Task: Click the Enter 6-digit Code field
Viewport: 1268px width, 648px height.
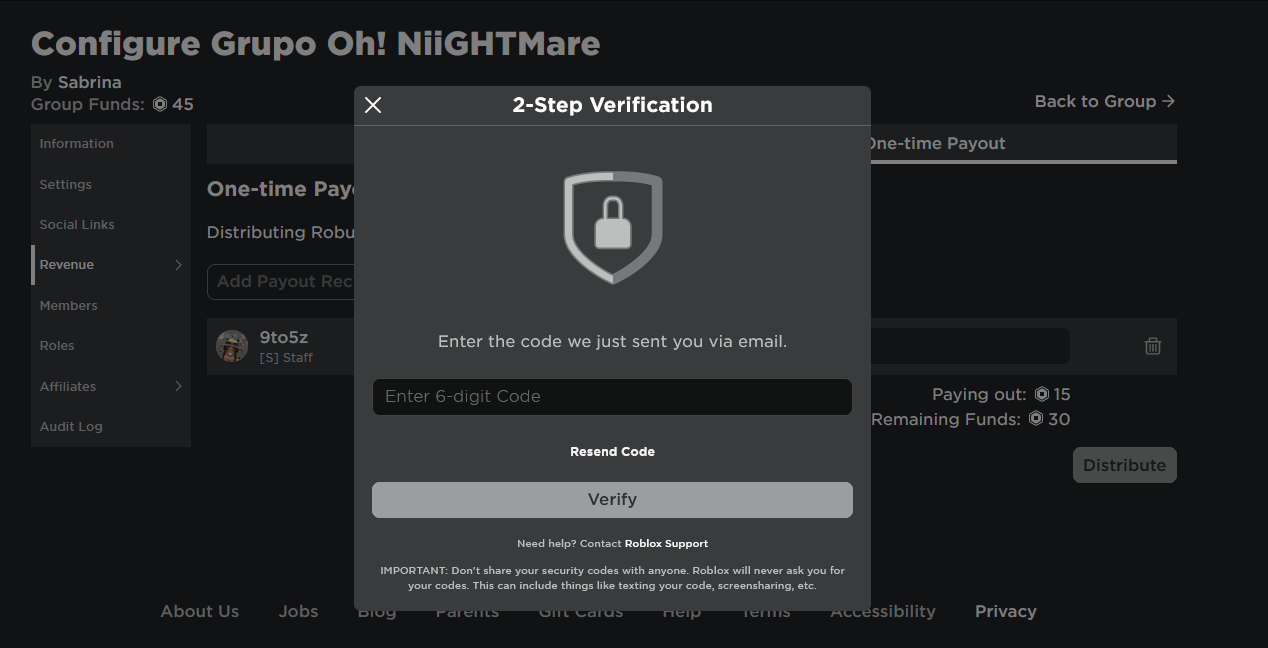Action: click(612, 397)
